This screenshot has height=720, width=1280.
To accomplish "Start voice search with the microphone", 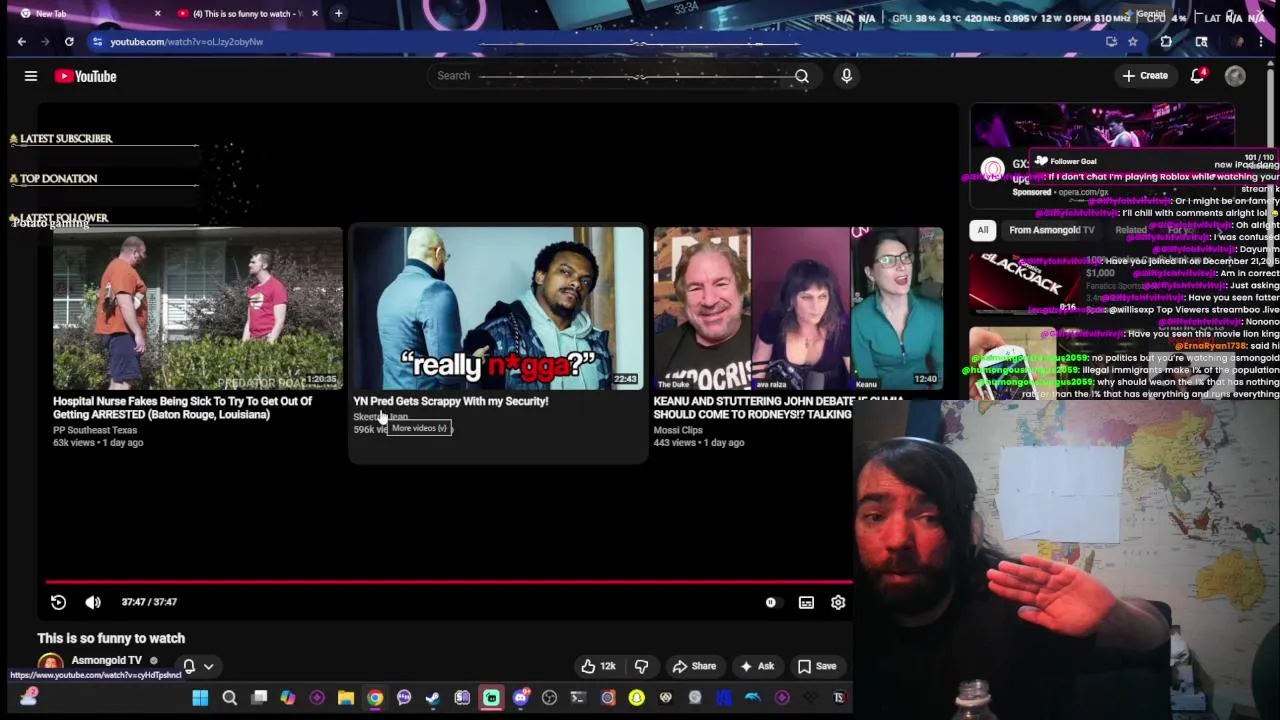I will (846, 76).
